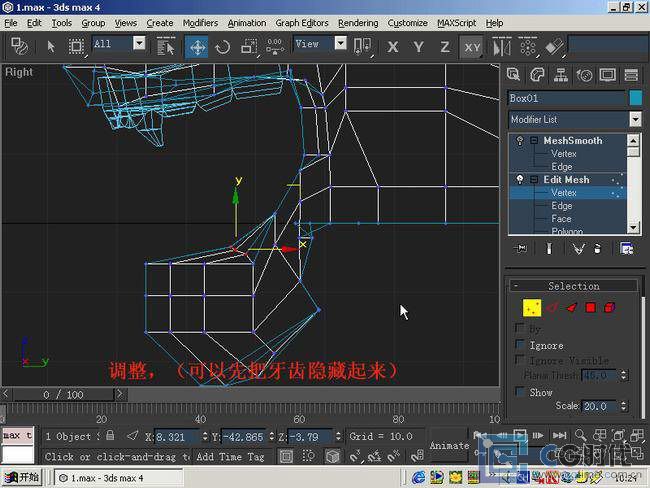650x488 pixels.
Task: Toggle Edit Mesh modifier lightbulb
Action: point(520,180)
